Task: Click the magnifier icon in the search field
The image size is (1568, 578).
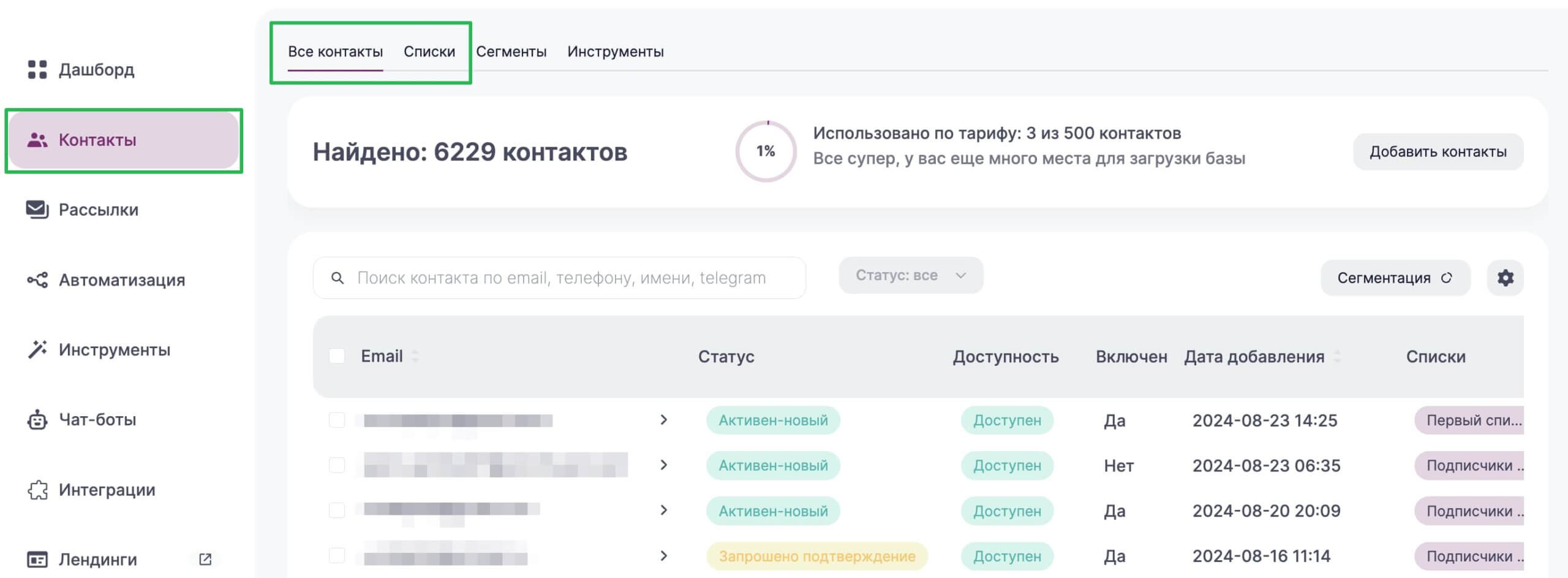Action: [337, 278]
